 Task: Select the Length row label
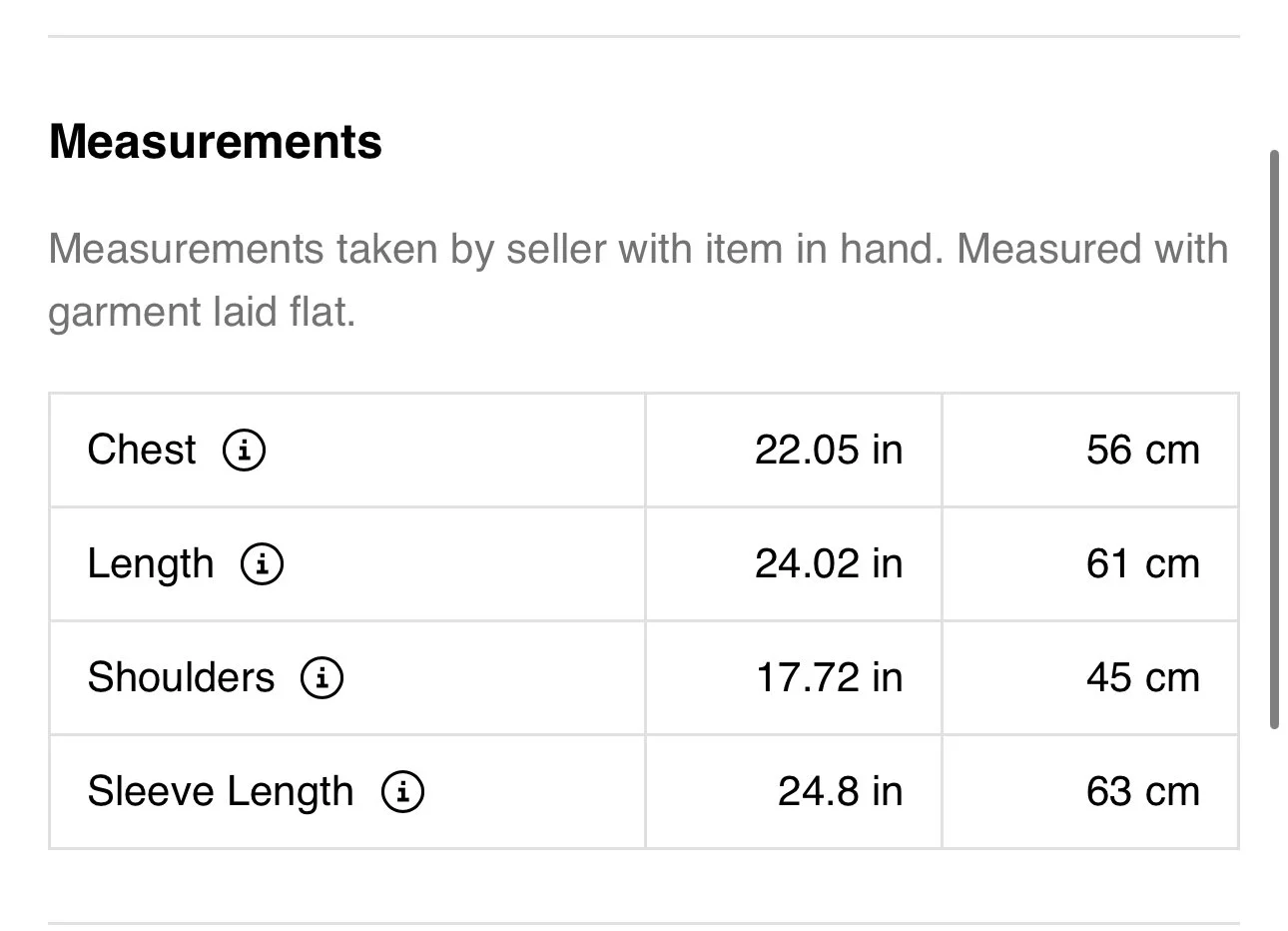point(150,564)
